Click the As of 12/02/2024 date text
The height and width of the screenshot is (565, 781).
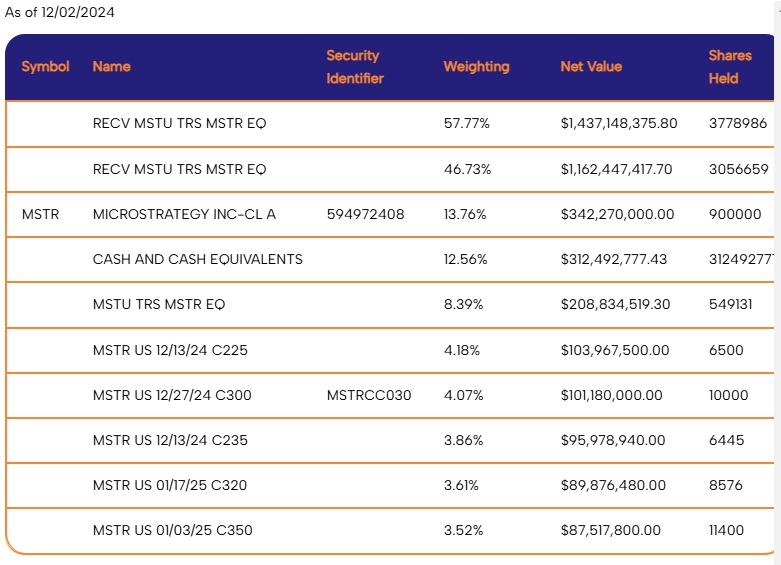(60, 12)
